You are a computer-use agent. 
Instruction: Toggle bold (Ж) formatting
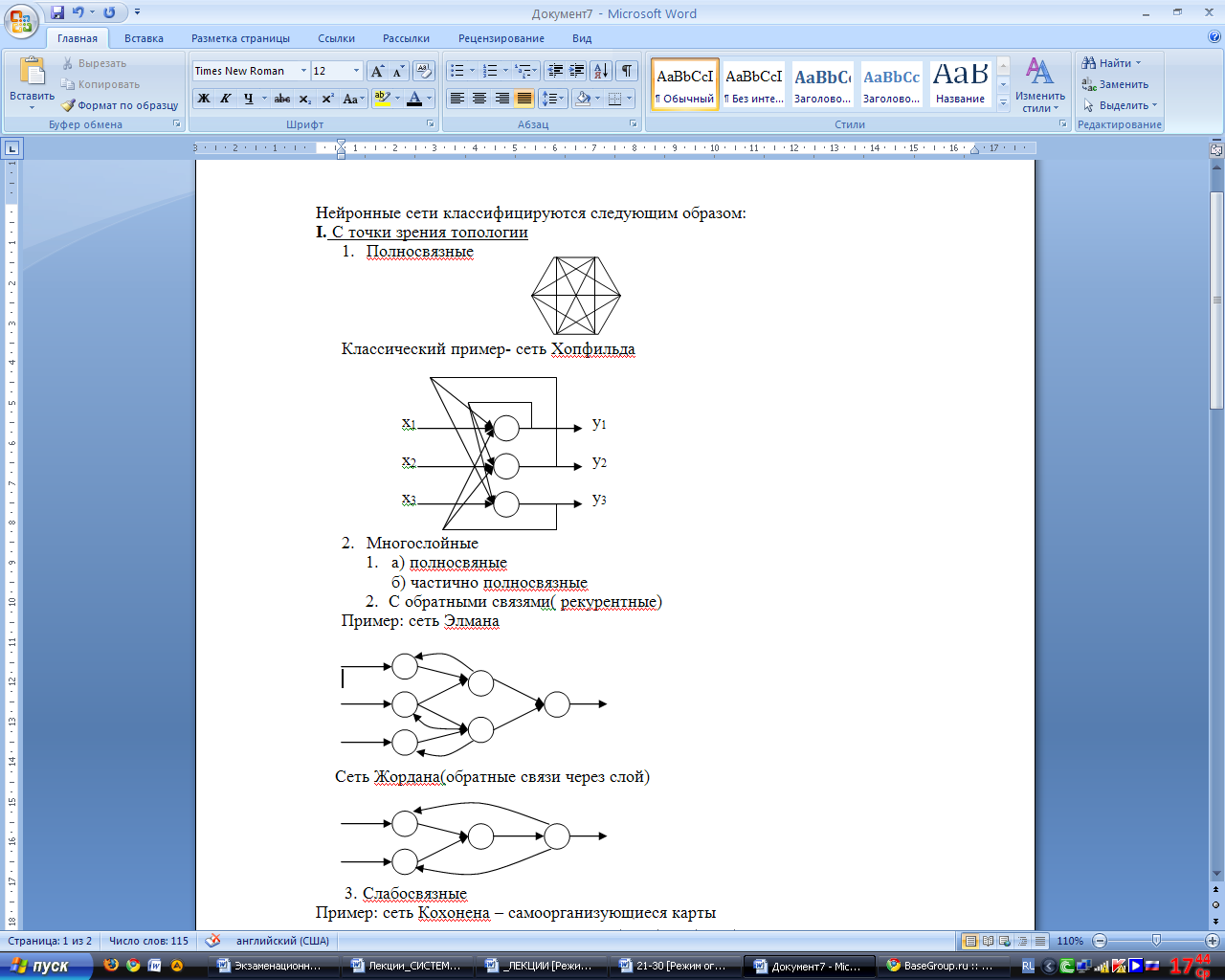click(x=204, y=99)
